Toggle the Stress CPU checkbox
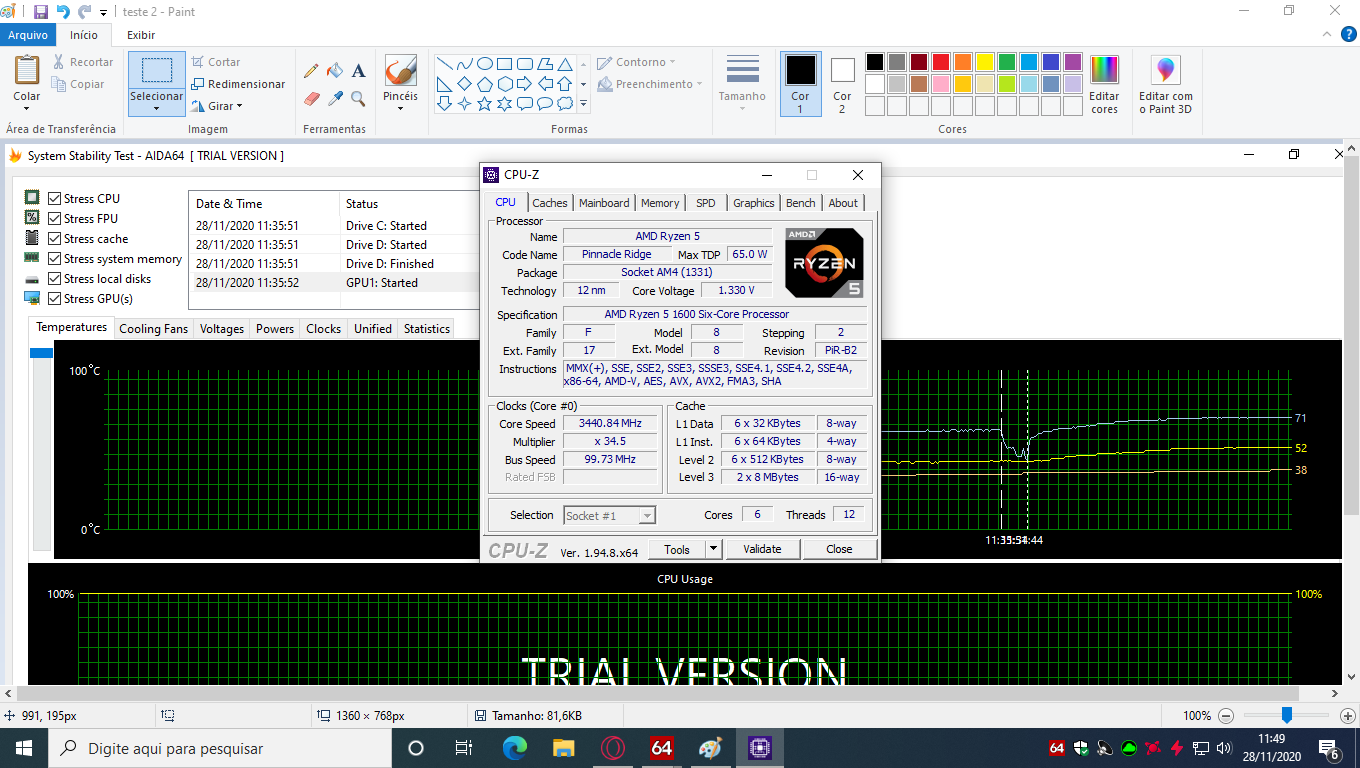 (x=55, y=198)
